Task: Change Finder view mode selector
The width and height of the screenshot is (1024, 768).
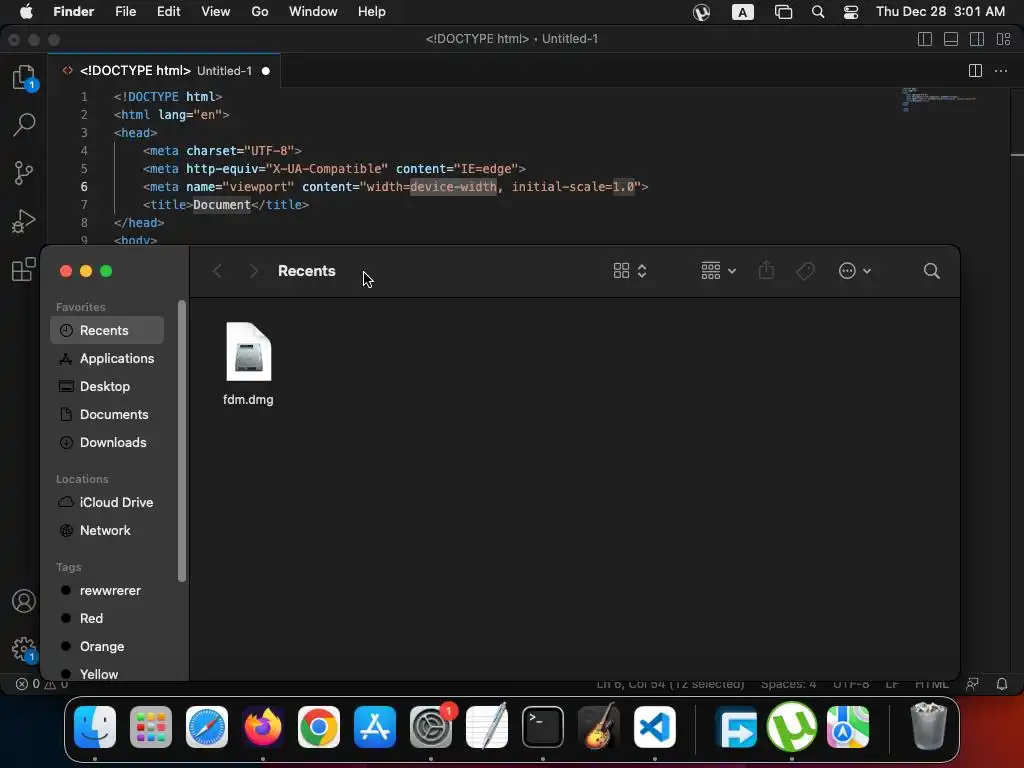Action: 630,271
